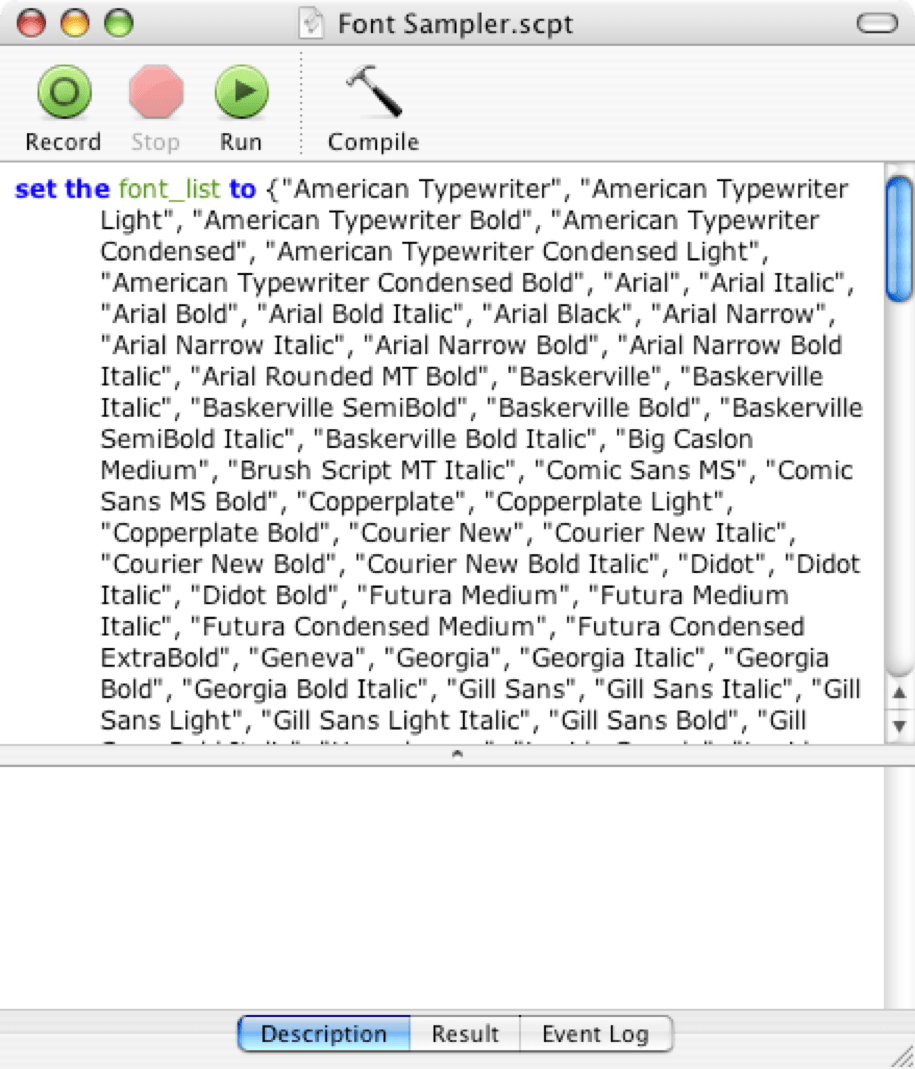Click the "to" keyword in script

[242, 189]
